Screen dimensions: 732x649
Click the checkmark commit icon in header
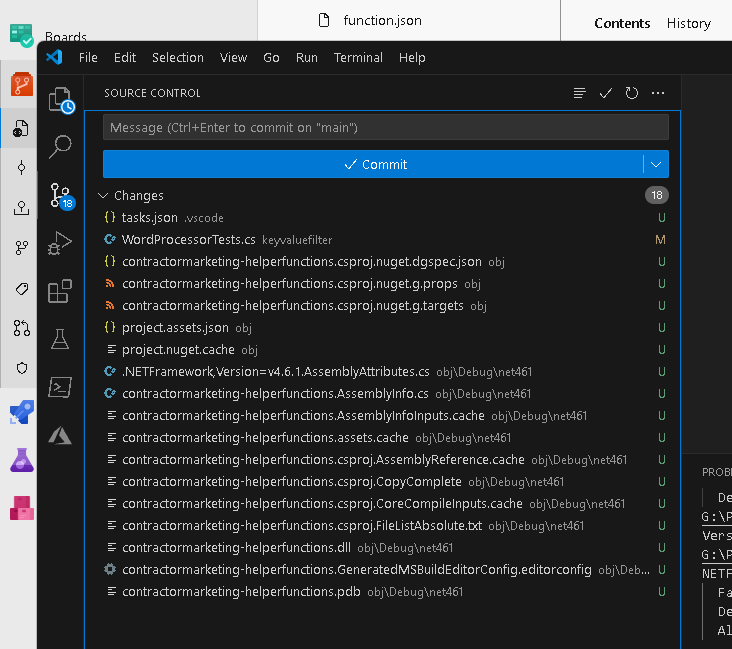pos(605,93)
